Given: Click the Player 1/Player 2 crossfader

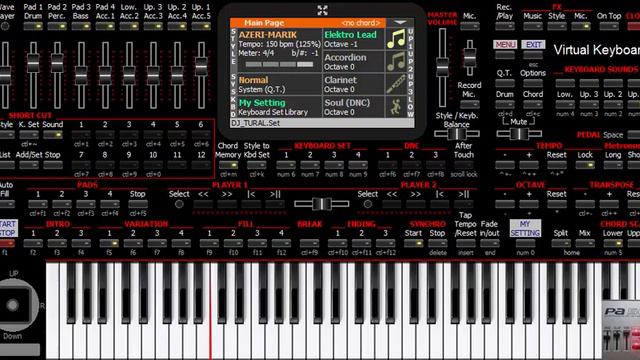Looking at the screenshot, I should (x=322, y=204).
